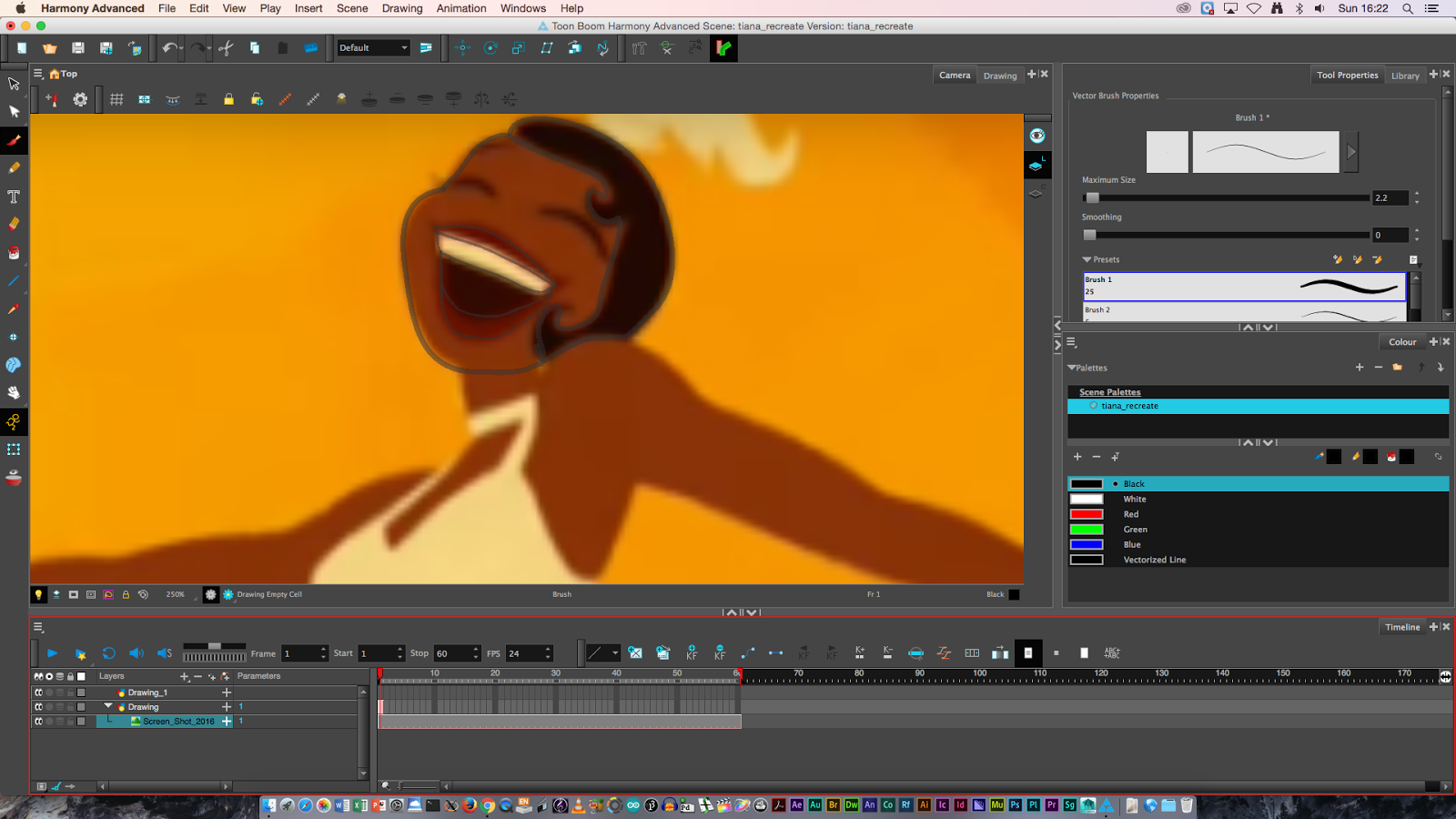This screenshot has width=1456, height=819.
Task: Switch to the Library tab
Action: click(x=1405, y=76)
